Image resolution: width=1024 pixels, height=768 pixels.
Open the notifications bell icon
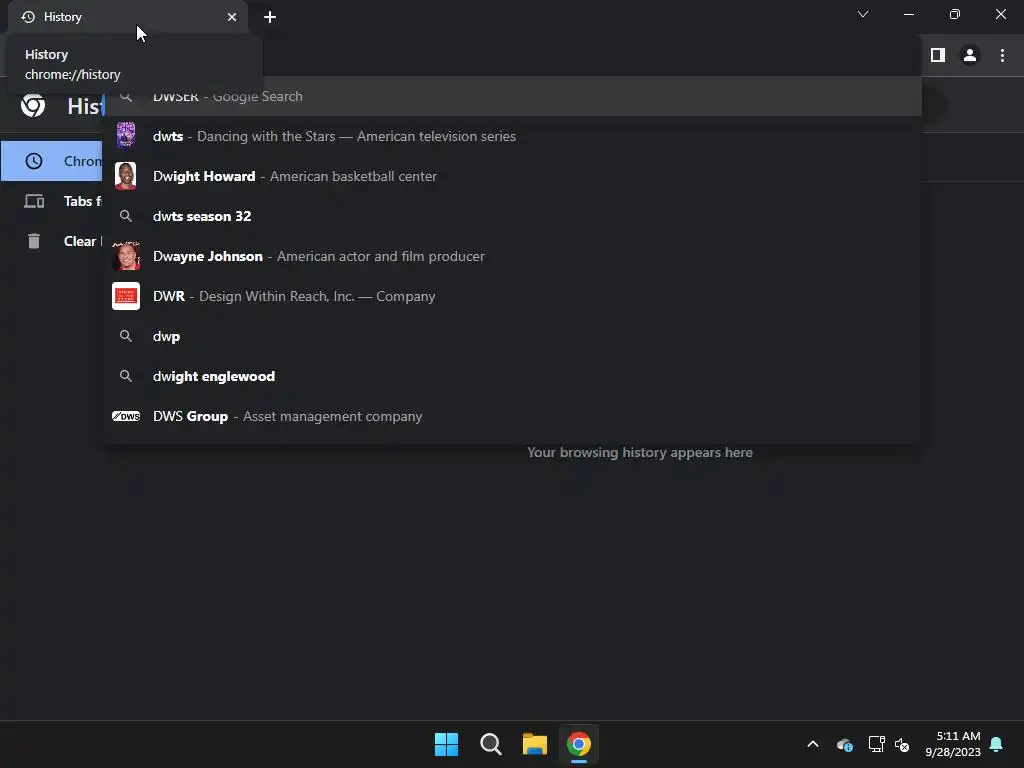[997, 744]
